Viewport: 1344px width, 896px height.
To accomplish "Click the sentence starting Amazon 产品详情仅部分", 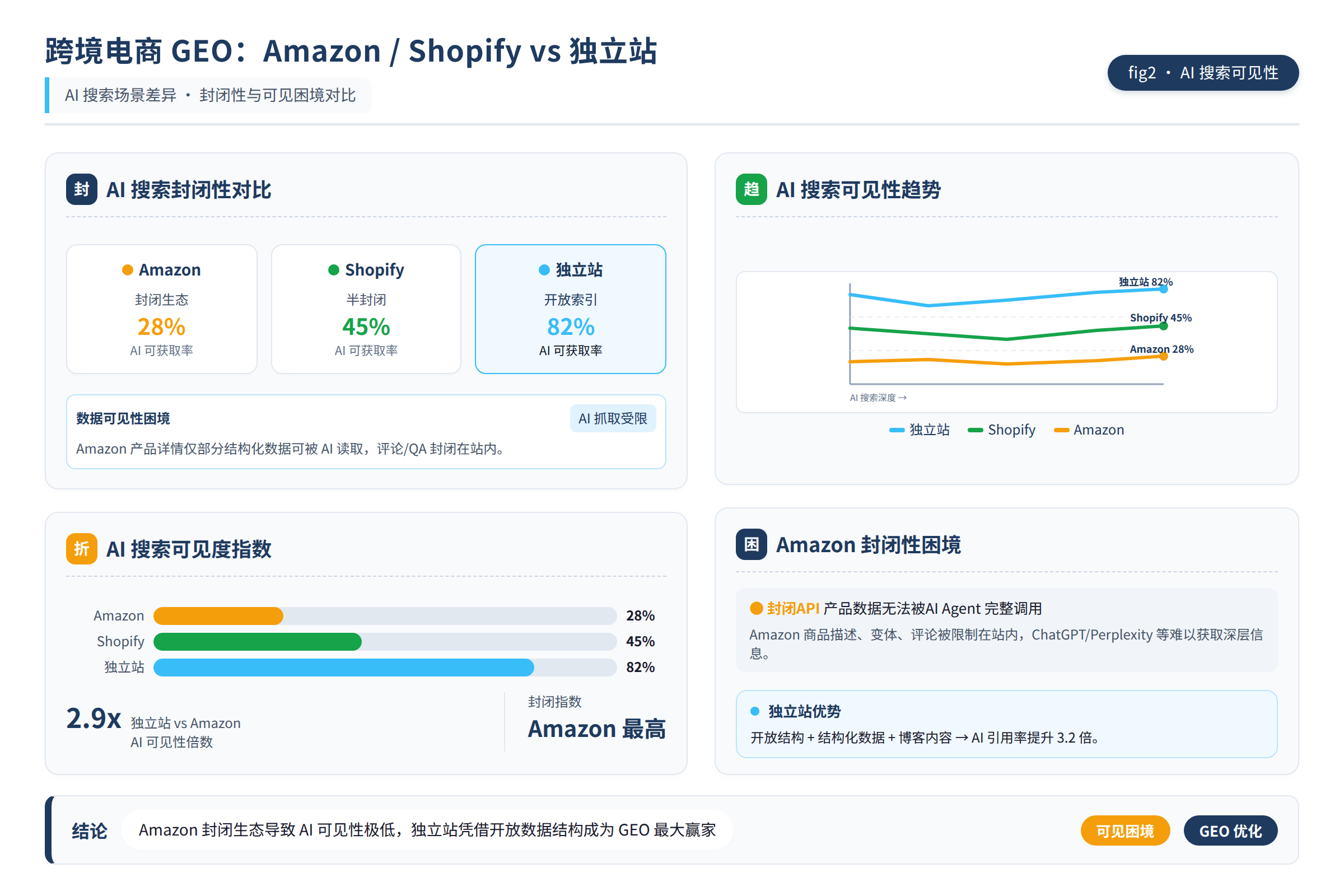I will click(290, 449).
